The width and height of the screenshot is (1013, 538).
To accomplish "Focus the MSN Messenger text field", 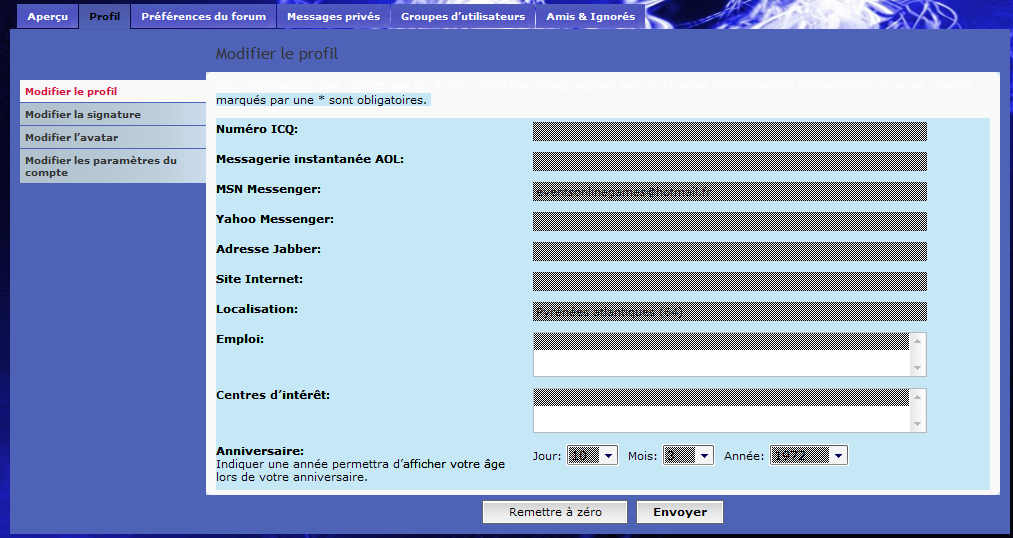I will pos(729,191).
